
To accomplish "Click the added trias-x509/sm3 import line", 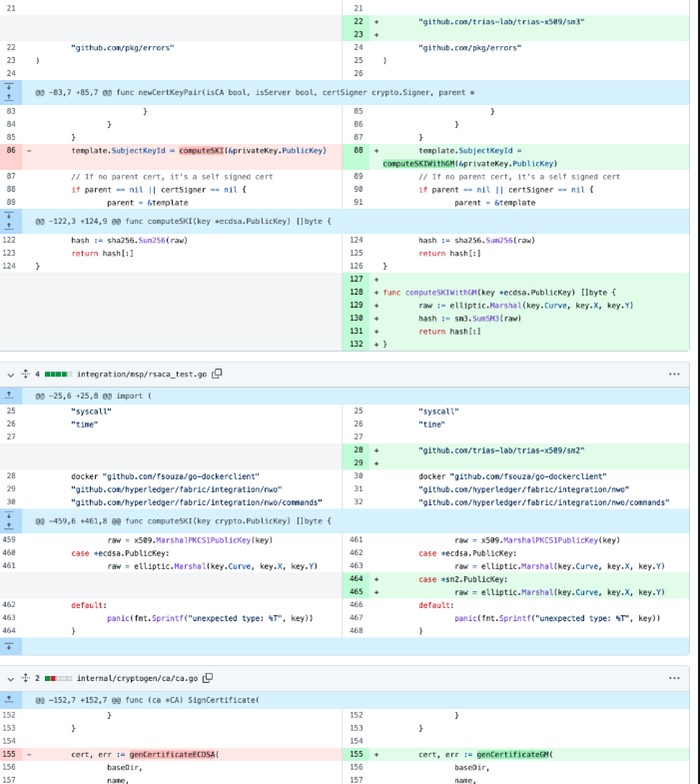I will 502,22.
